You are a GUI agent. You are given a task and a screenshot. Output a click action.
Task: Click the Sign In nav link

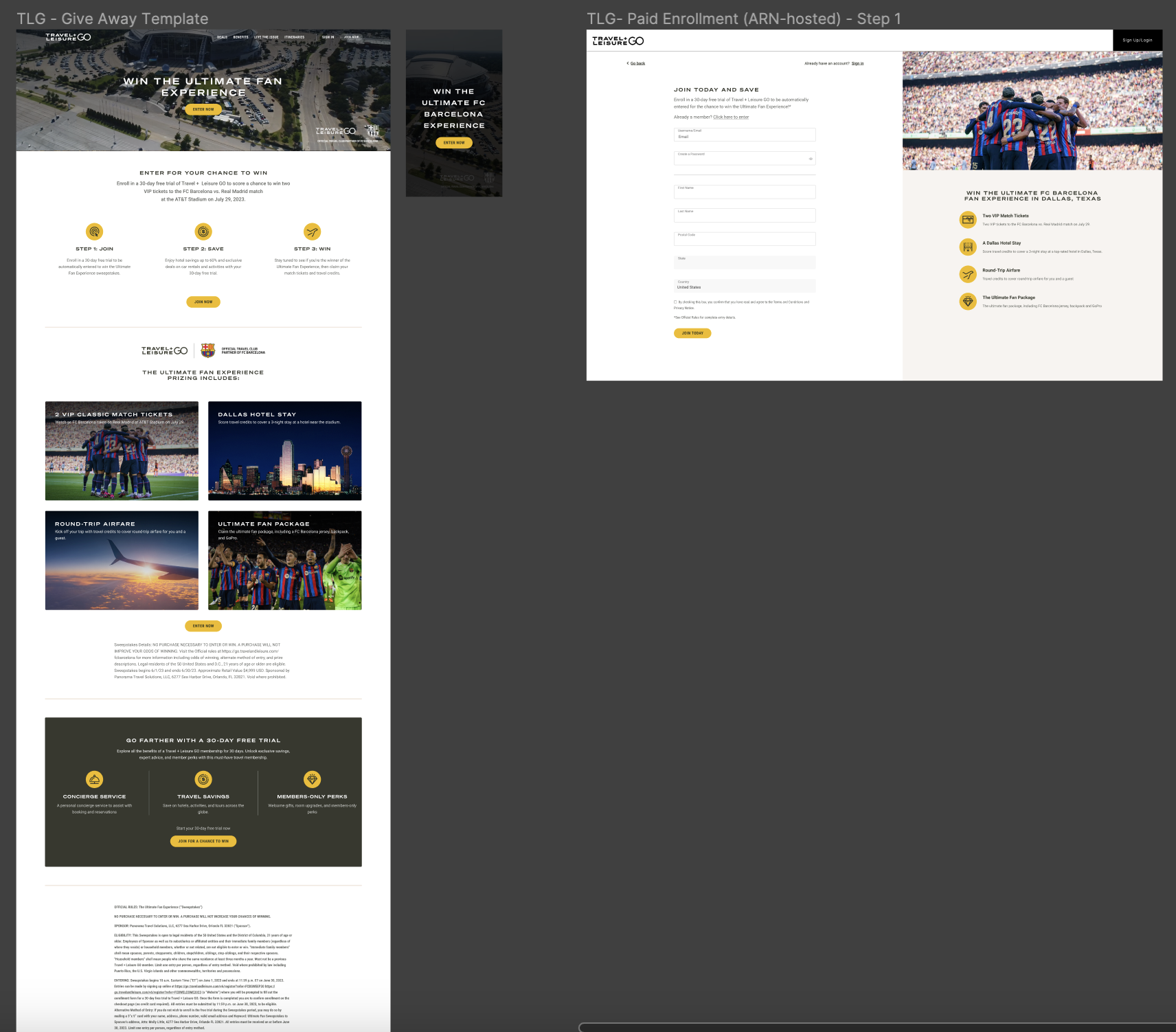(x=328, y=37)
